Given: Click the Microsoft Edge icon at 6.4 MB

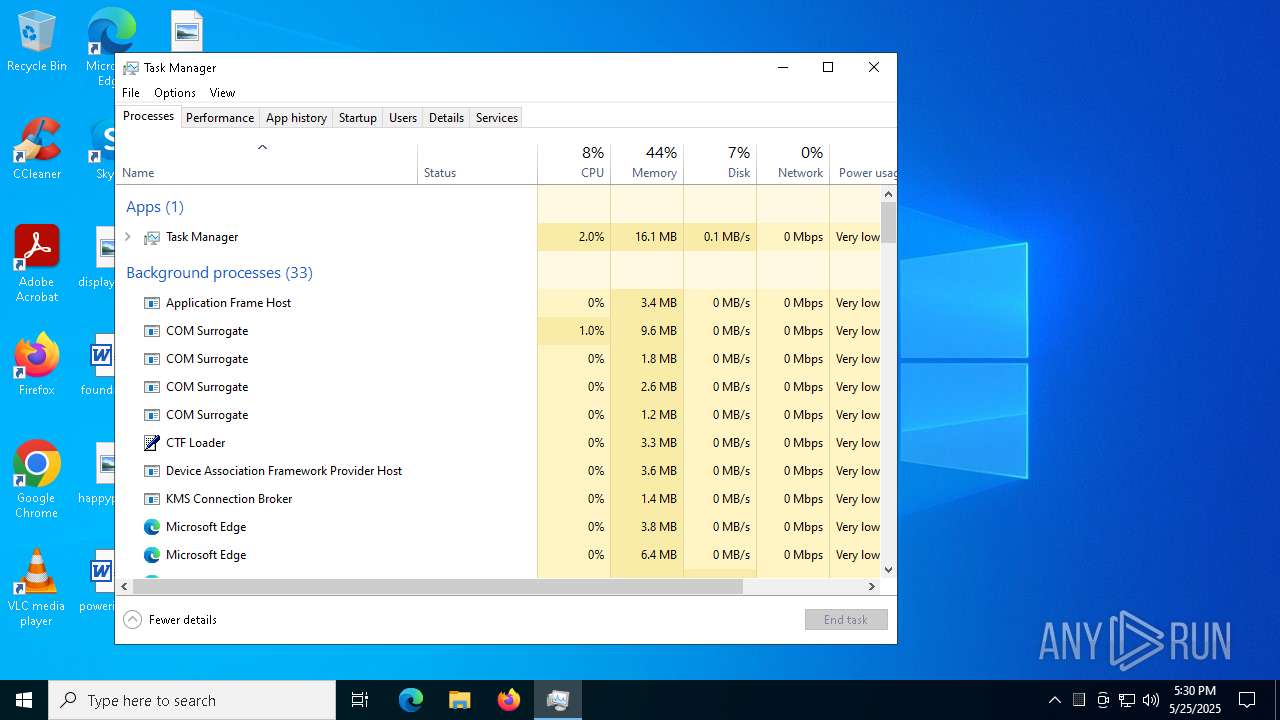Looking at the screenshot, I should (152, 555).
